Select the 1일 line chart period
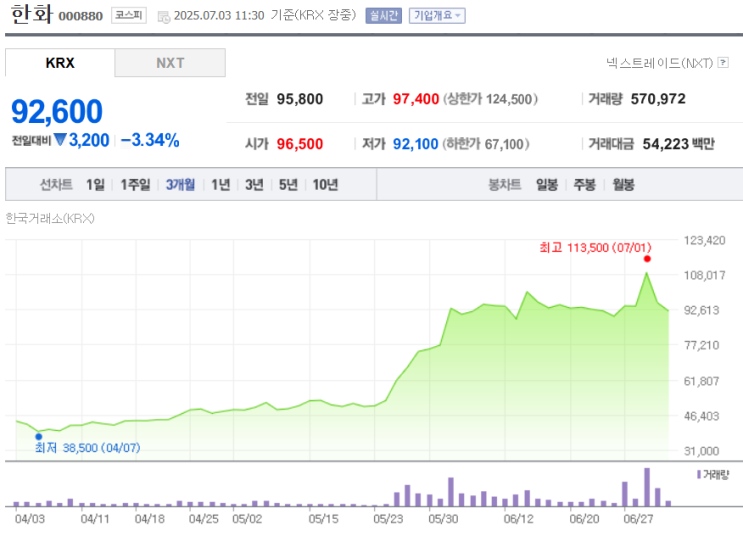This screenshot has width=743, height=536. click(95, 184)
